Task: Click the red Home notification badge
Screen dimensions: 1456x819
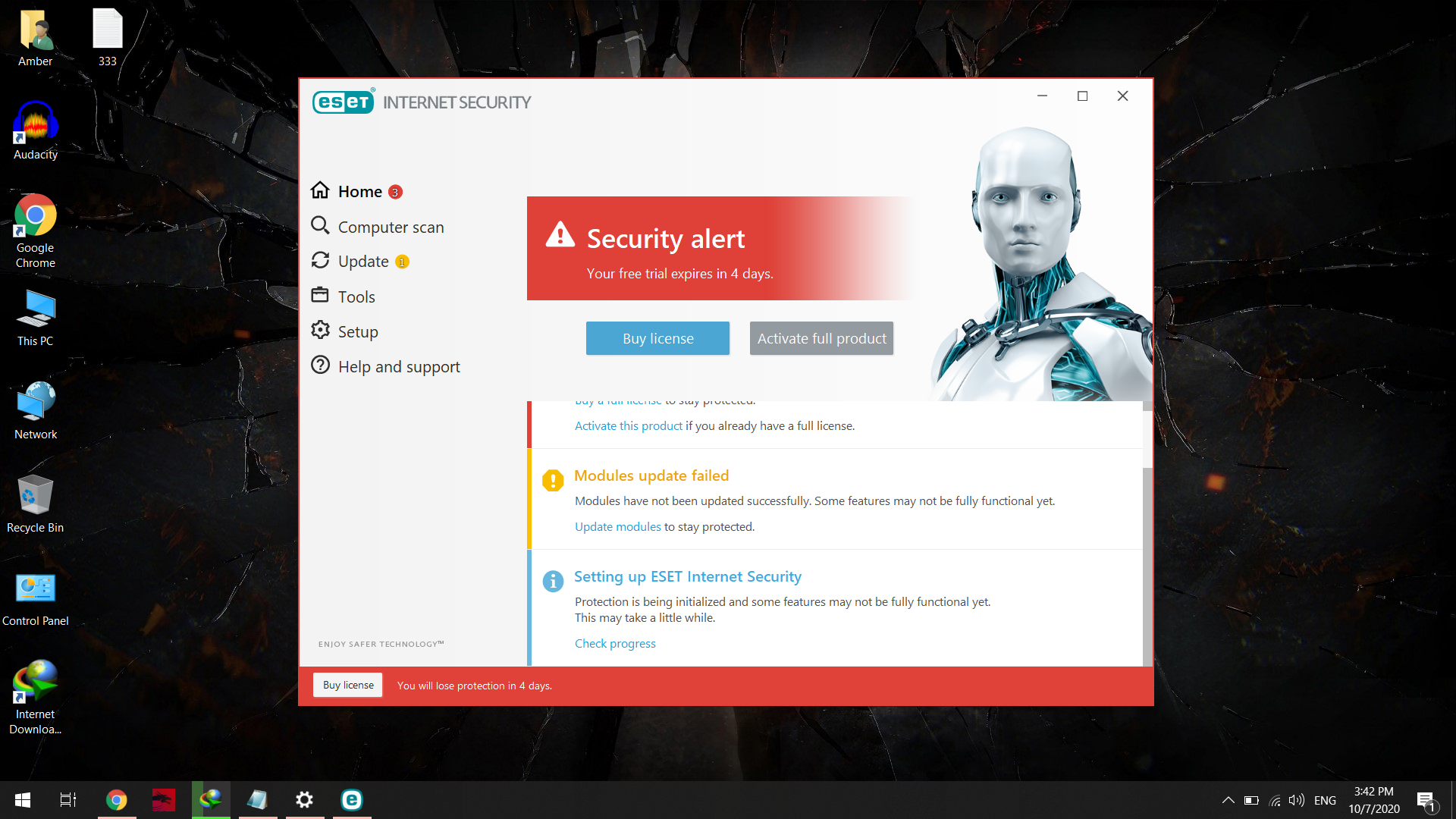Action: (x=395, y=193)
